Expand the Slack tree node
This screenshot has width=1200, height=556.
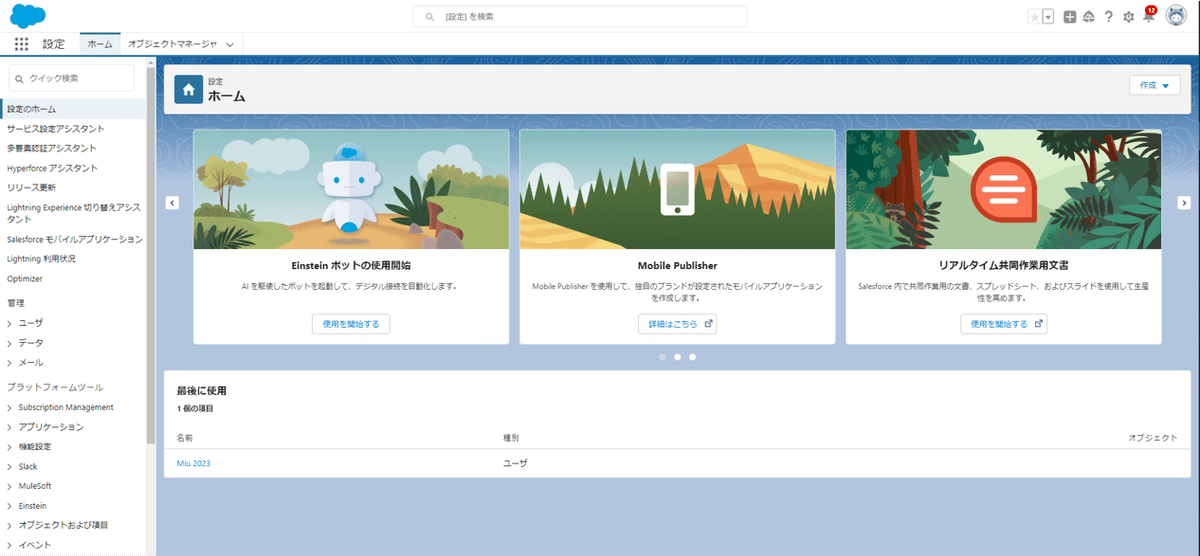10,466
